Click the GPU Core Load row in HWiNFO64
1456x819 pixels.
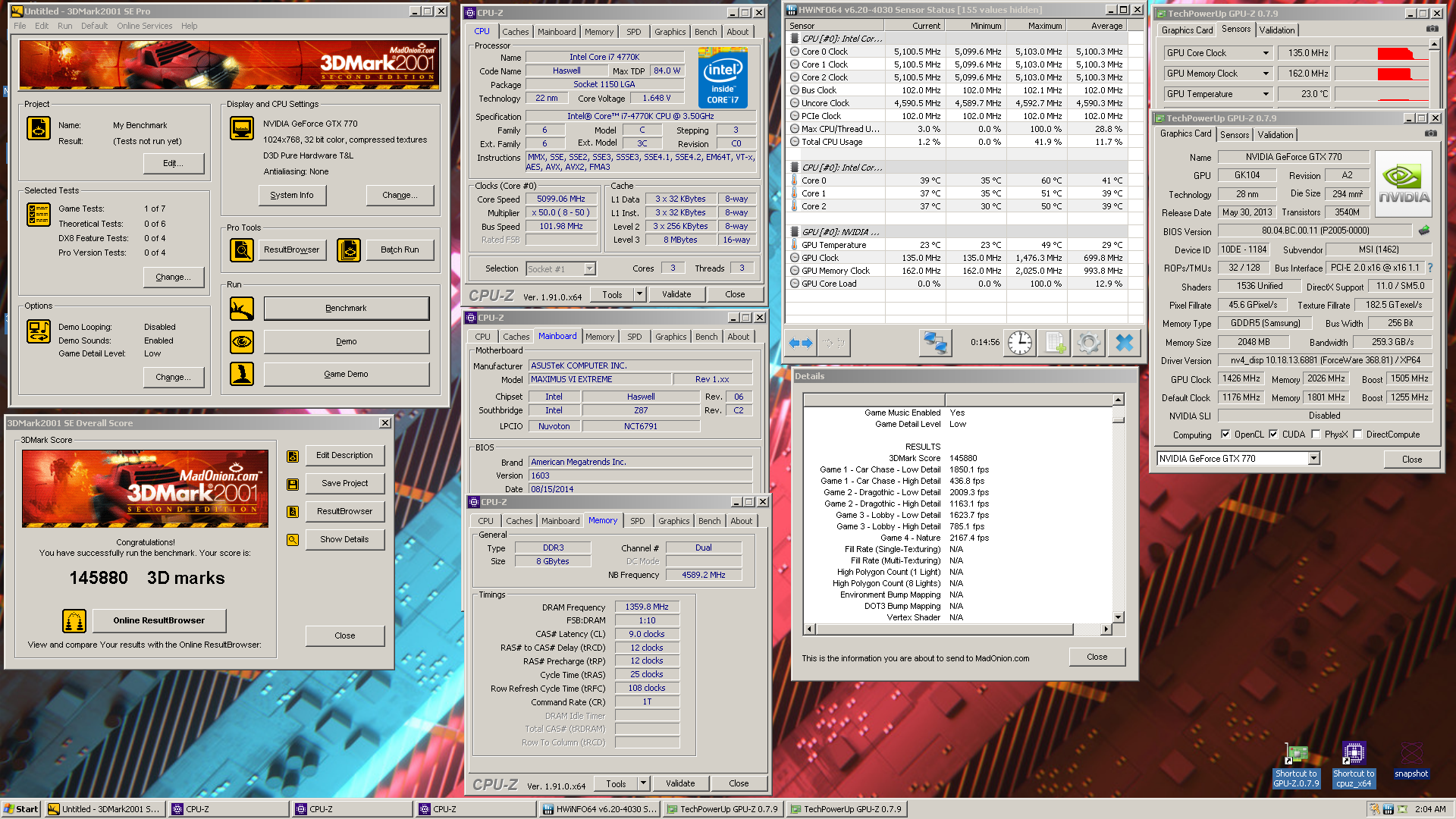[957, 284]
